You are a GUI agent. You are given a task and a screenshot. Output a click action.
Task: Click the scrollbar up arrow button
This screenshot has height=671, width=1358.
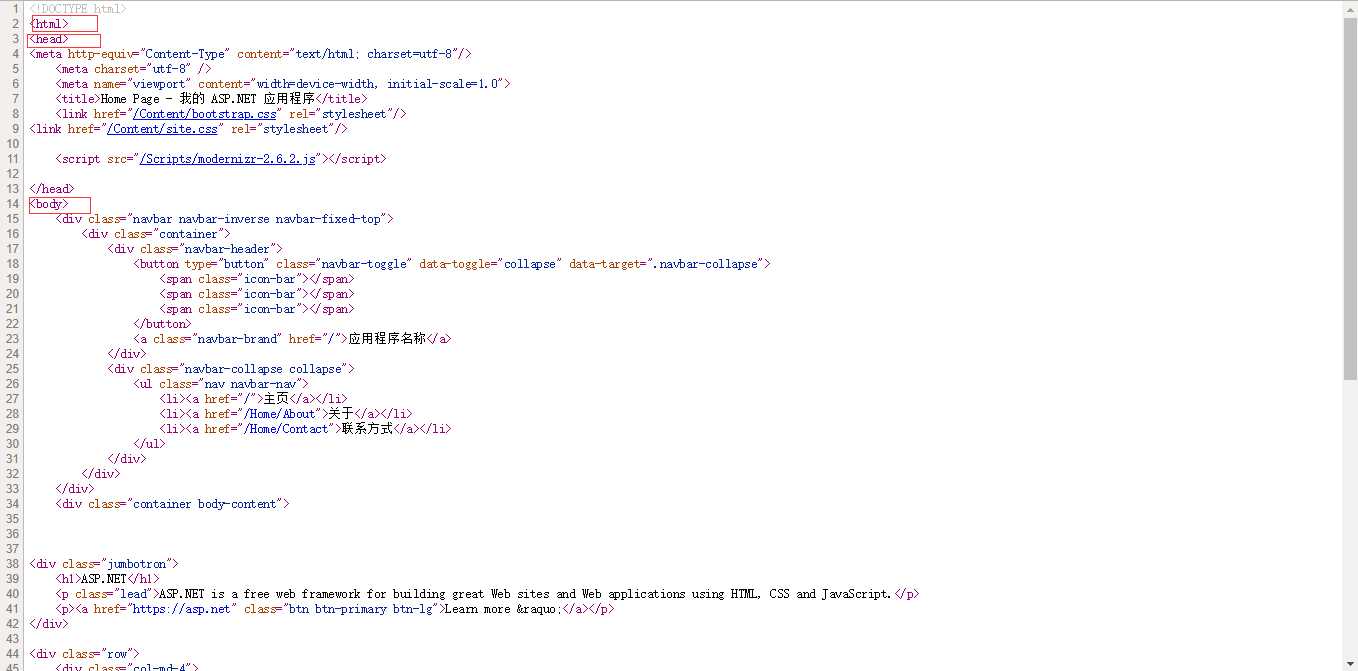coord(1350,8)
